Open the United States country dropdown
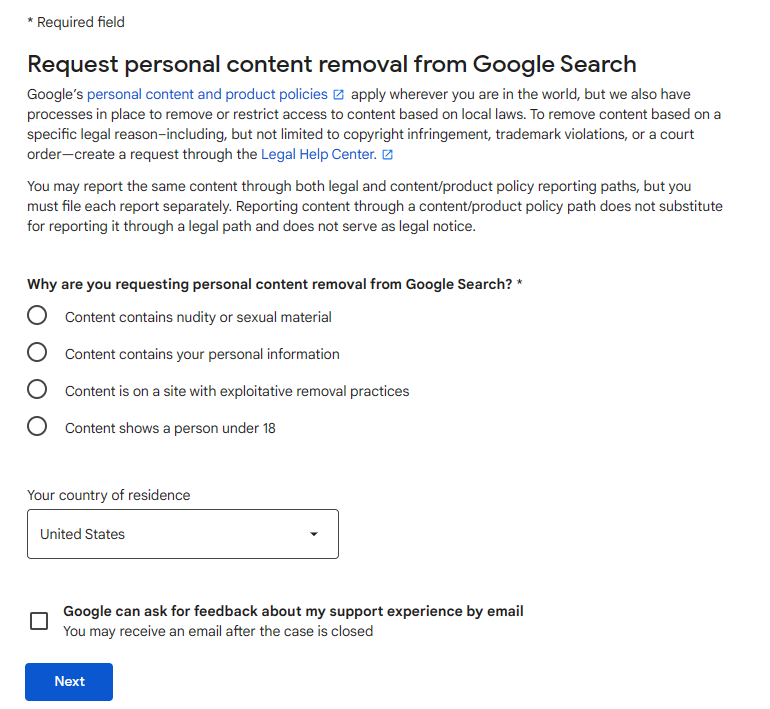 (x=170, y=534)
